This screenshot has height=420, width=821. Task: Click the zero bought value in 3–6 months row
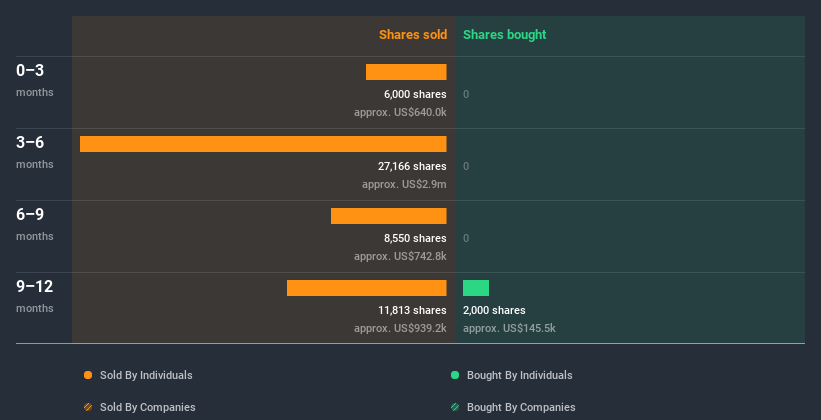(466, 167)
